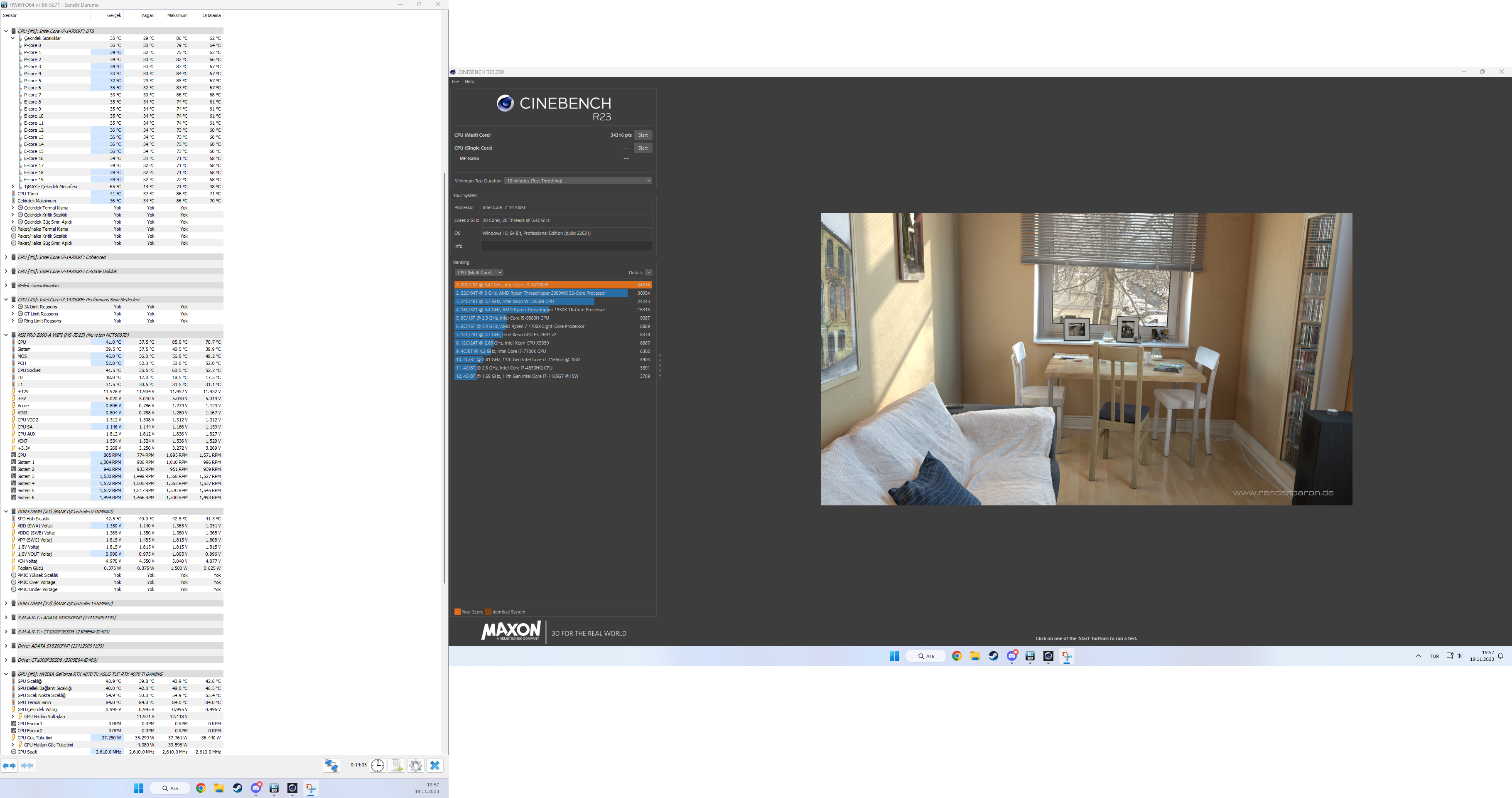
Task: Click the expand columns blue arrows icon in HWiNFO
Action: (10, 766)
